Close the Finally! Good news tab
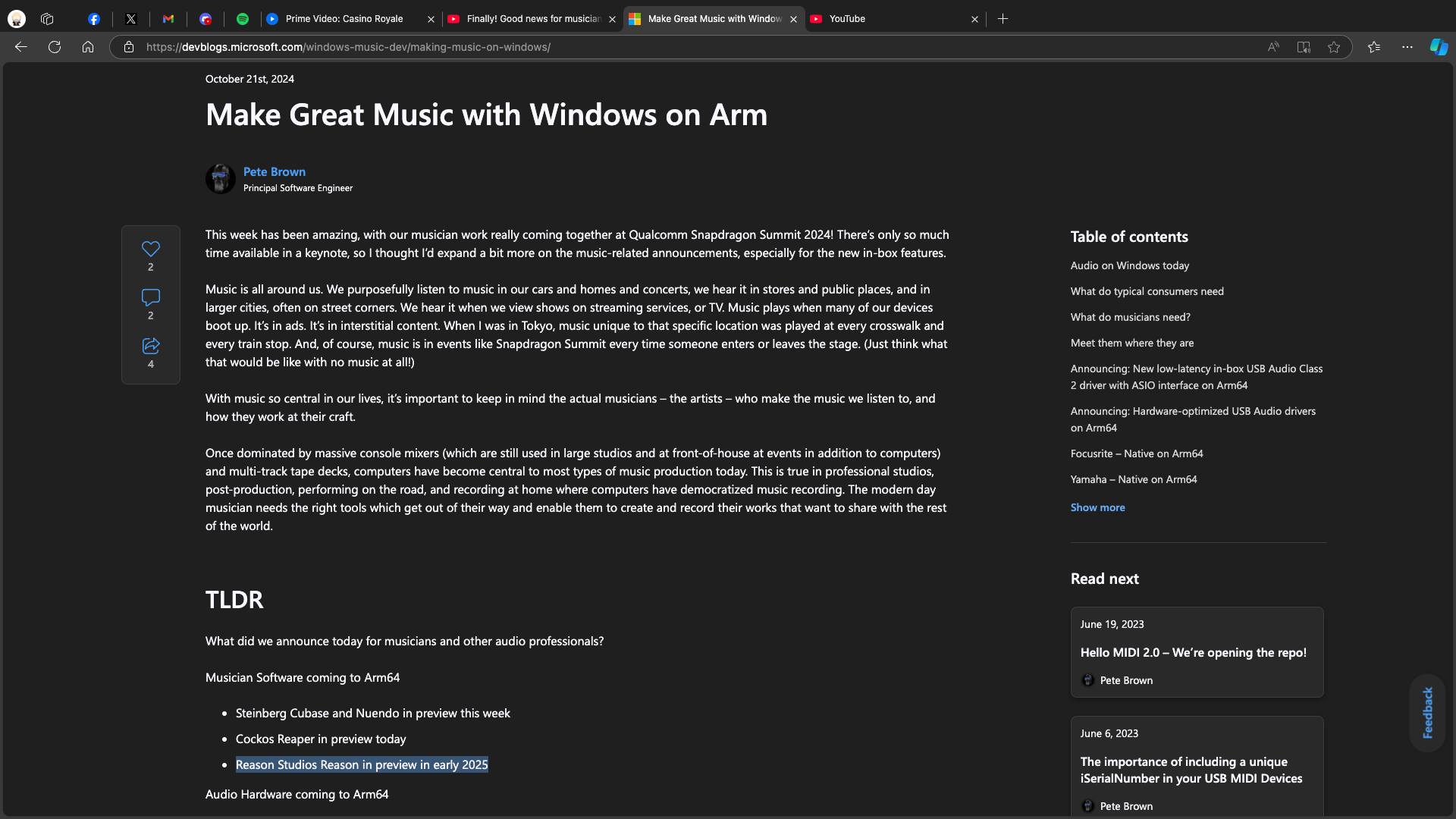The height and width of the screenshot is (819, 1456). (612, 19)
